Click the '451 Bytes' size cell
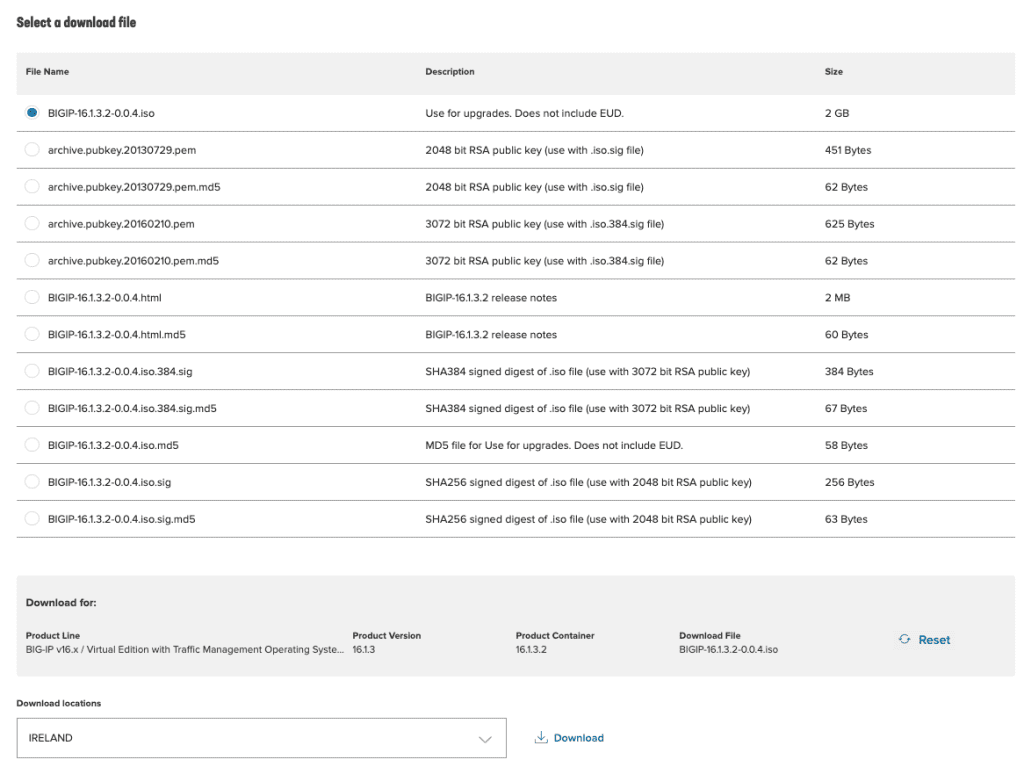The image size is (1024, 767). coord(848,150)
